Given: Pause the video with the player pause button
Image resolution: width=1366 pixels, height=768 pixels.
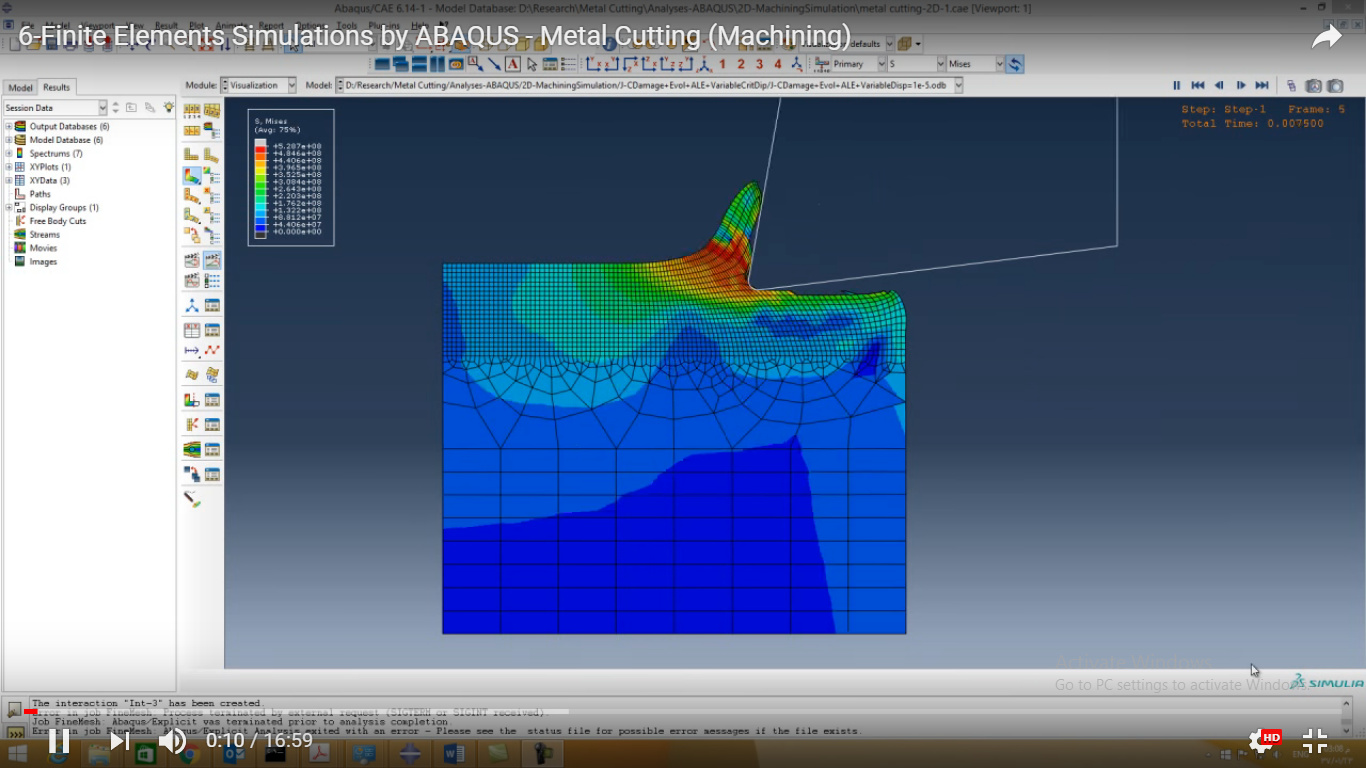Looking at the screenshot, I should (x=59, y=741).
